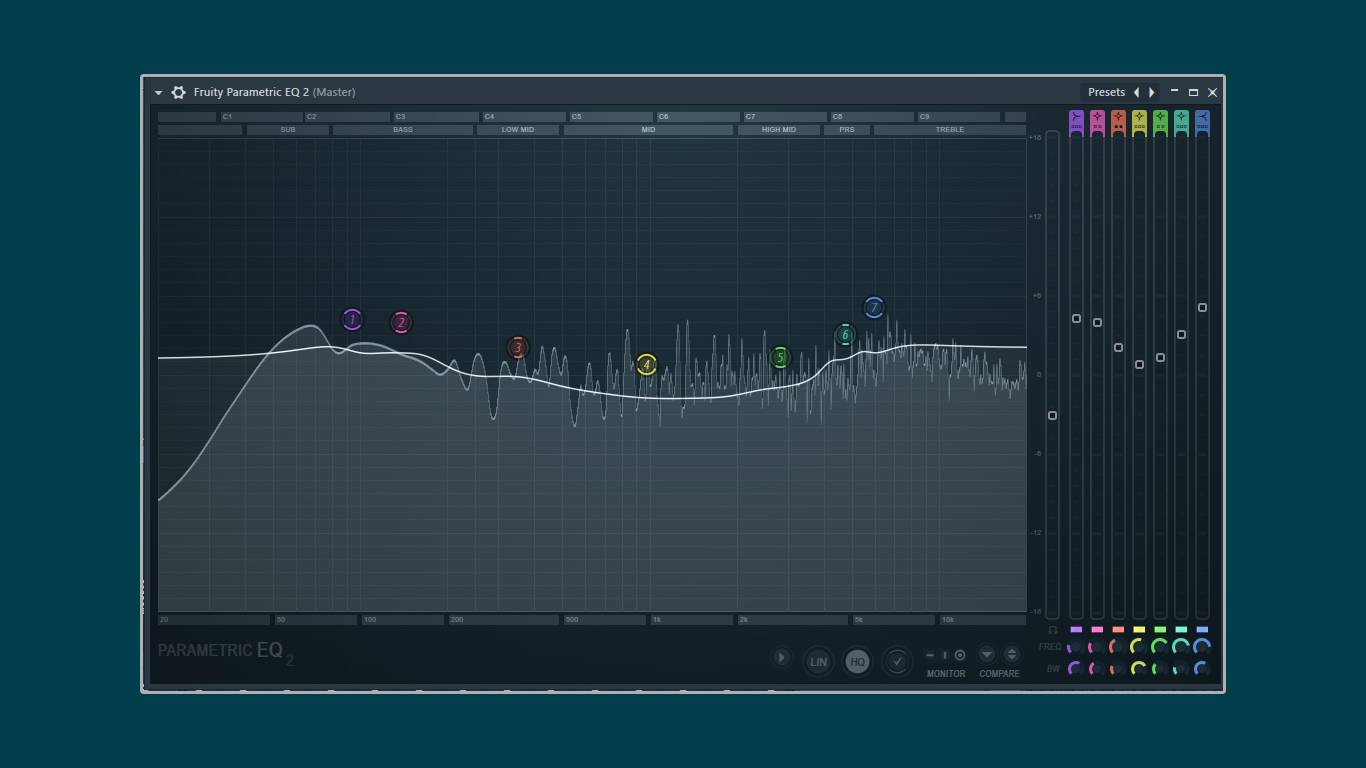The width and height of the screenshot is (1366, 768).
Task: Select EQ band 6 node on the curve
Action: tap(845, 335)
